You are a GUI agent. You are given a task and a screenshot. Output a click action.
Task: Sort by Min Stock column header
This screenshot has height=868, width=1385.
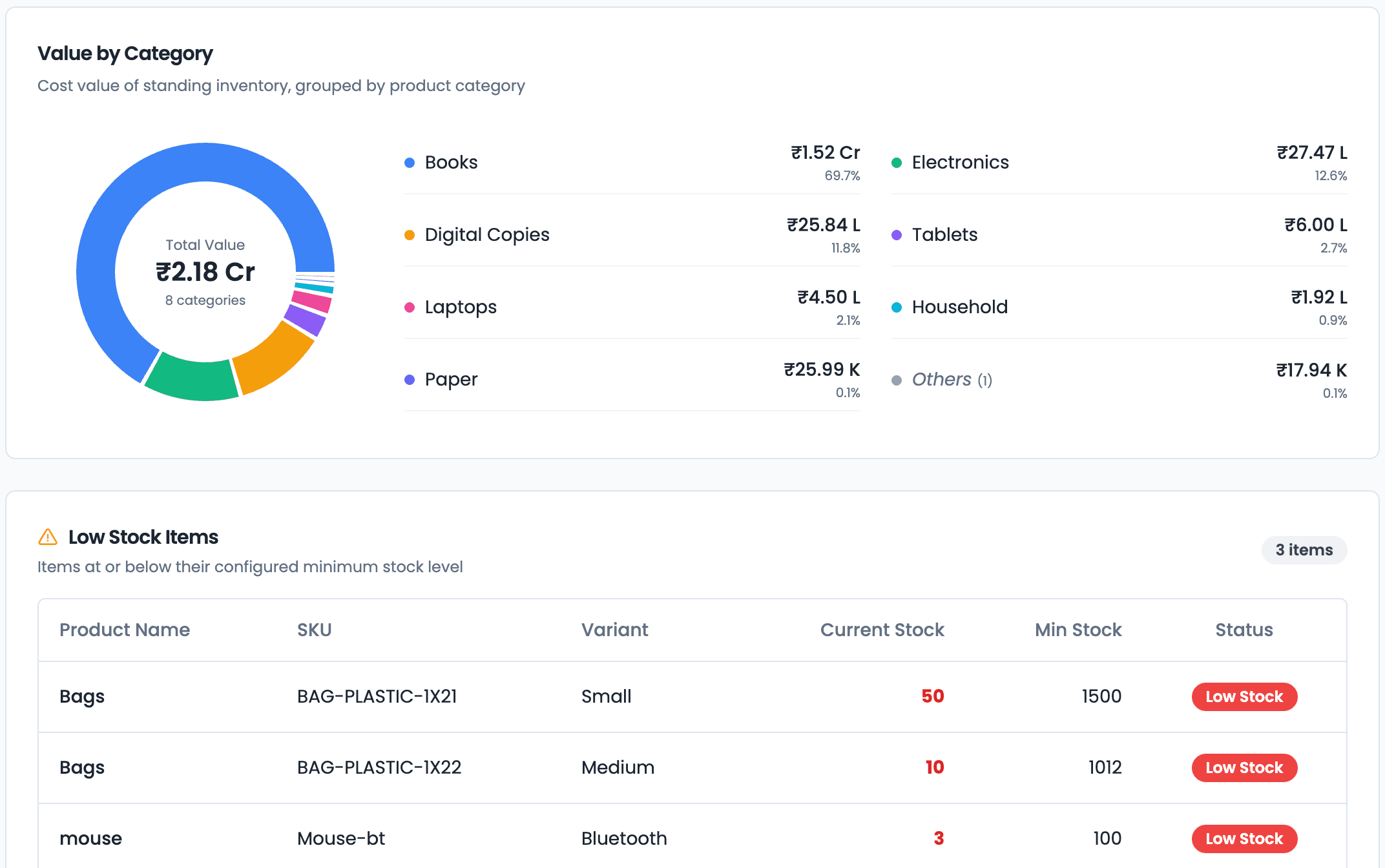(x=1078, y=630)
